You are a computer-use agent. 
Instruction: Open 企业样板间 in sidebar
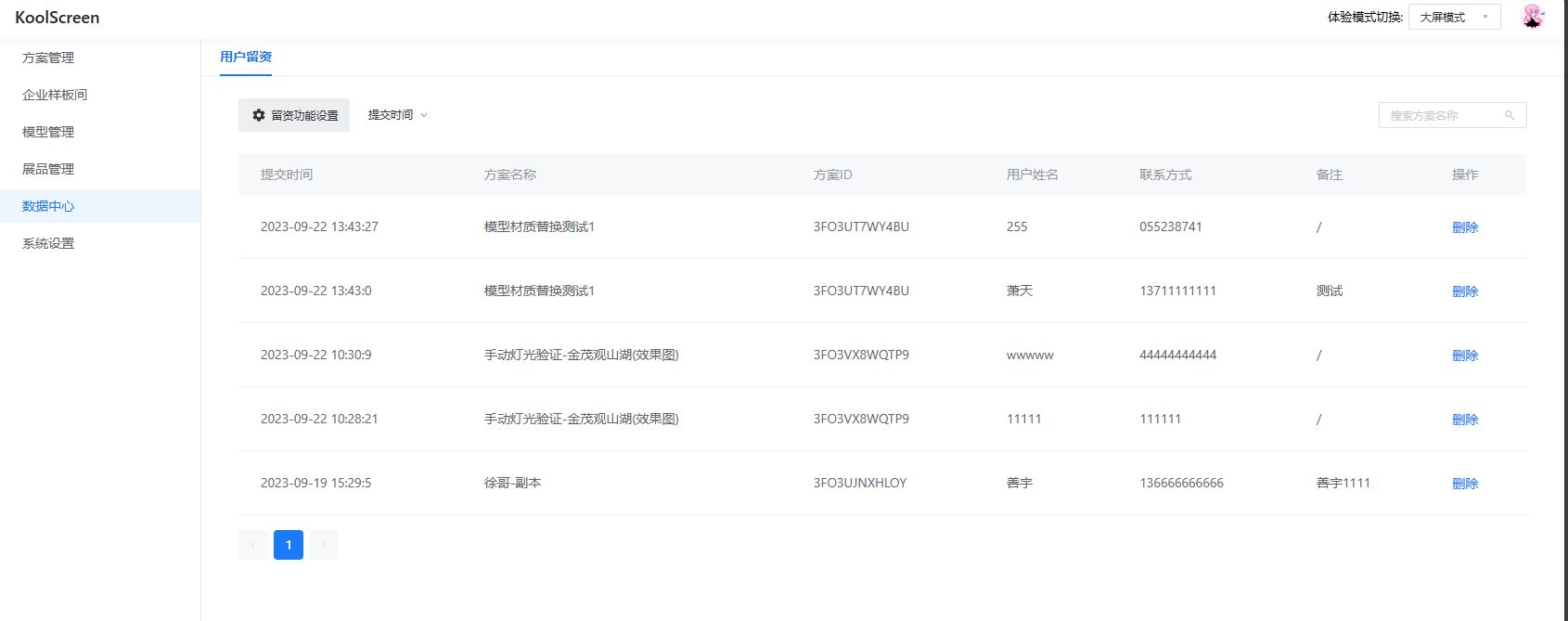55,95
